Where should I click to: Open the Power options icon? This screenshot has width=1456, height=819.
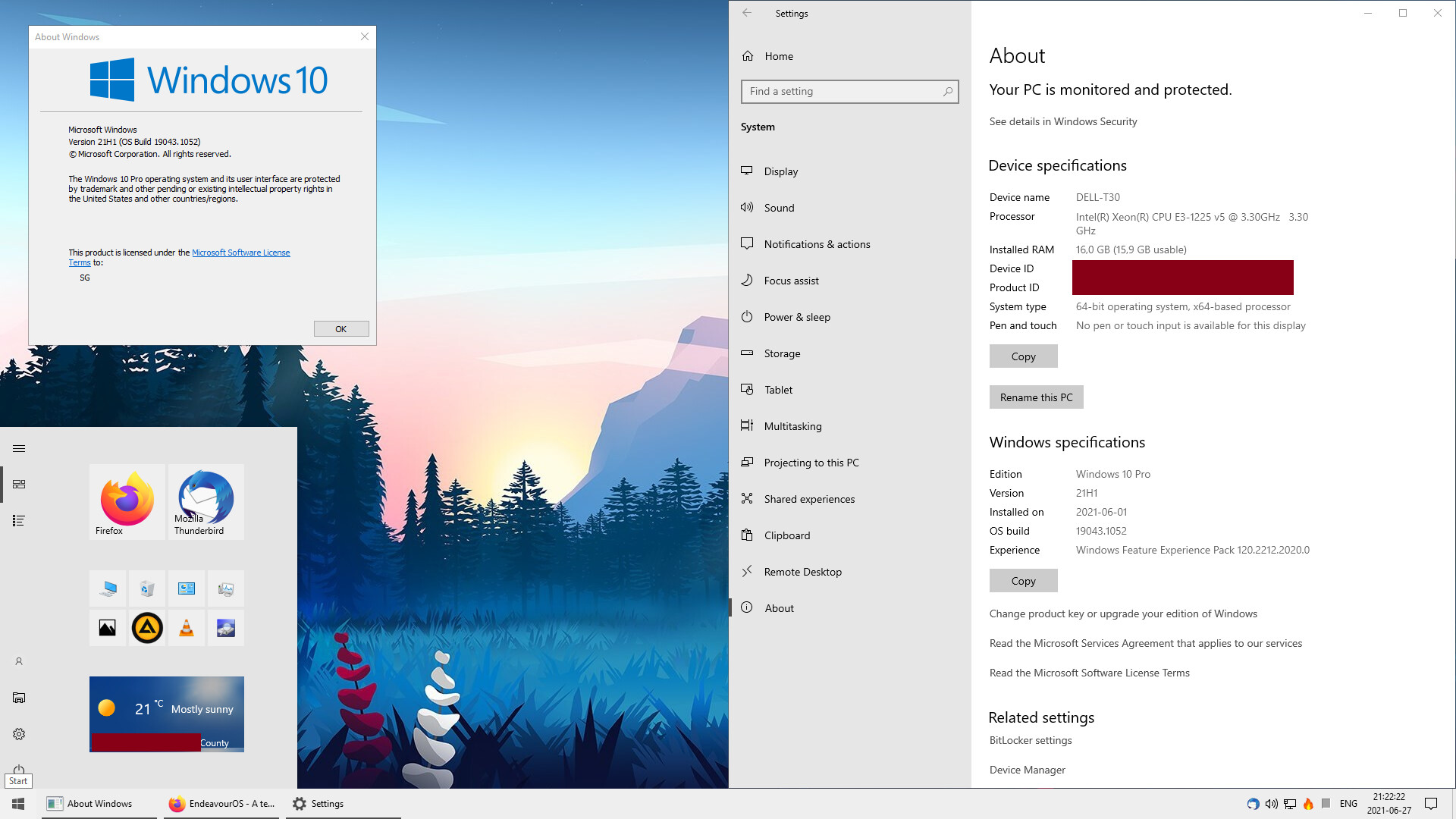pyautogui.click(x=19, y=767)
